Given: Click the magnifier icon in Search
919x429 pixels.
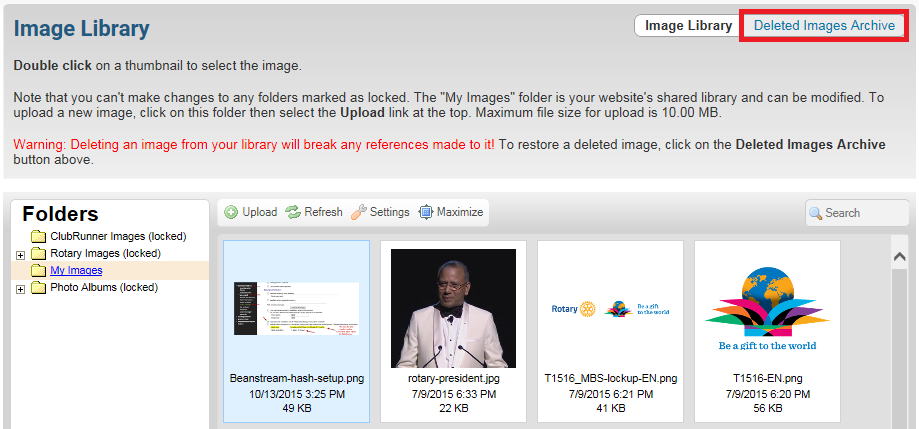Looking at the screenshot, I should click(x=816, y=213).
